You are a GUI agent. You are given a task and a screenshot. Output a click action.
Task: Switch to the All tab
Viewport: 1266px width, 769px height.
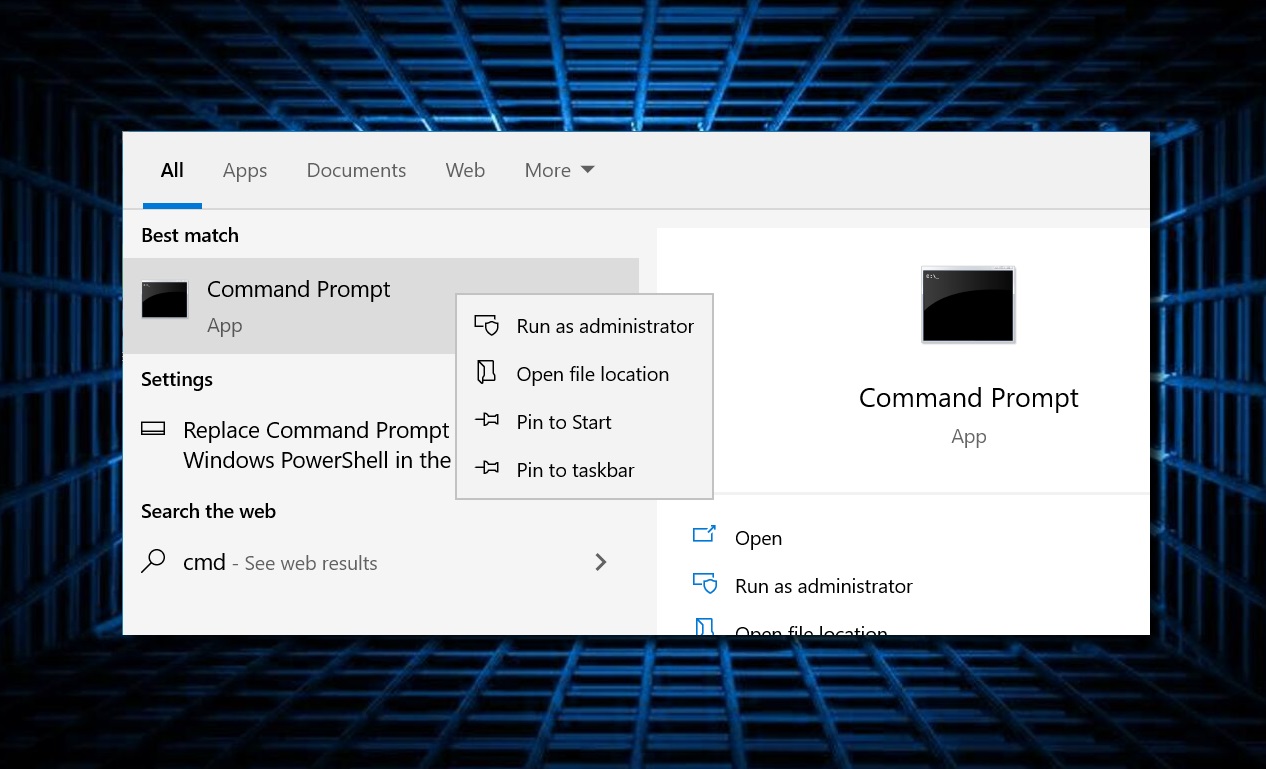coord(172,170)
